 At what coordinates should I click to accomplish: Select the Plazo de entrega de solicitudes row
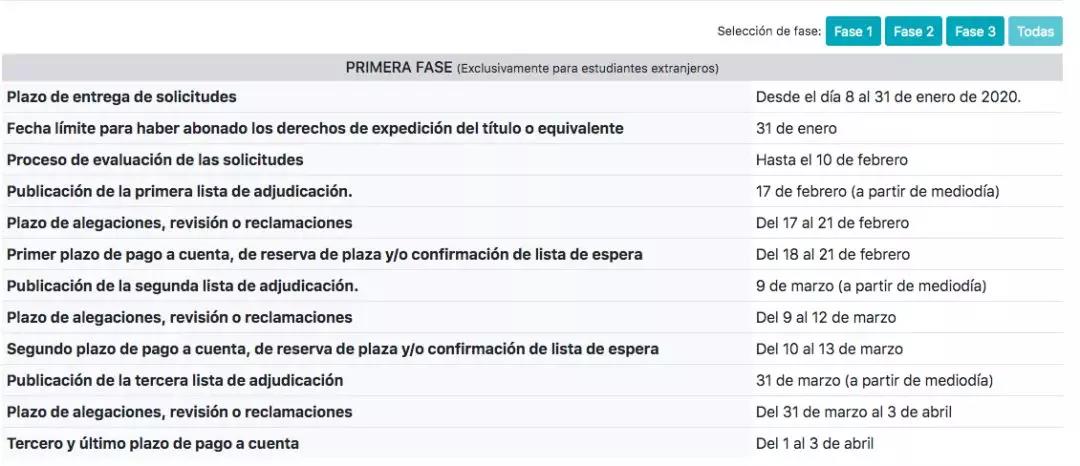[532, 97]
